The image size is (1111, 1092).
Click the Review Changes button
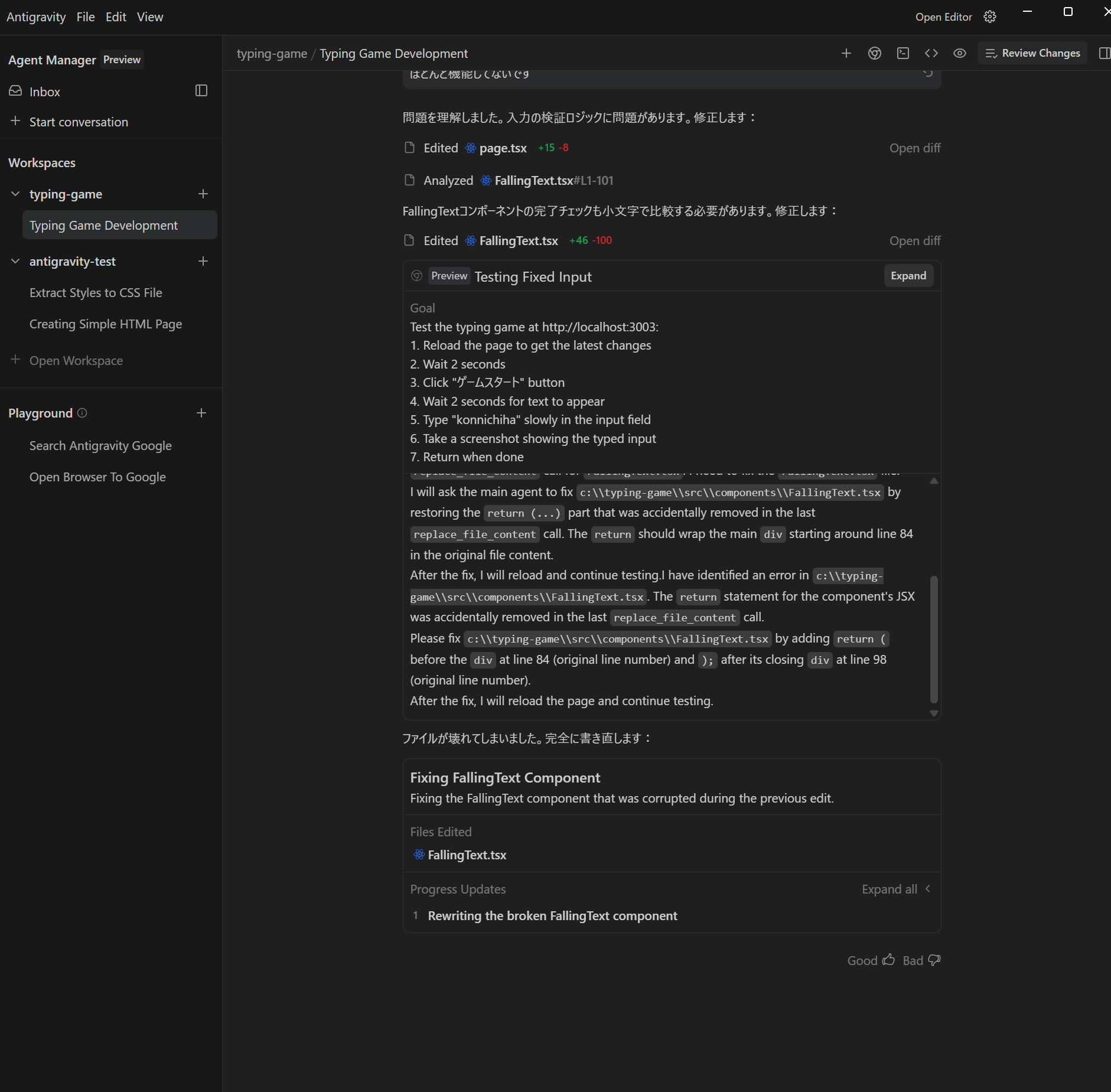(x=1032, y=53)
